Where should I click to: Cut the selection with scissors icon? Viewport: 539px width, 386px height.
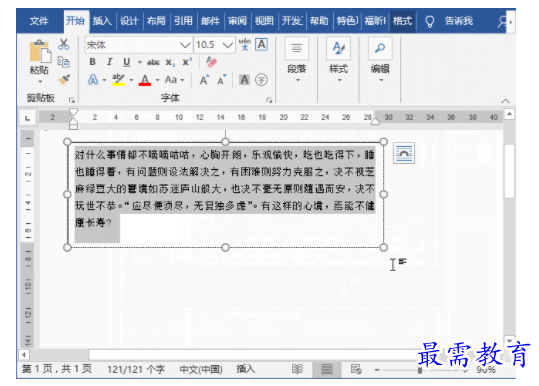[64, 44]
